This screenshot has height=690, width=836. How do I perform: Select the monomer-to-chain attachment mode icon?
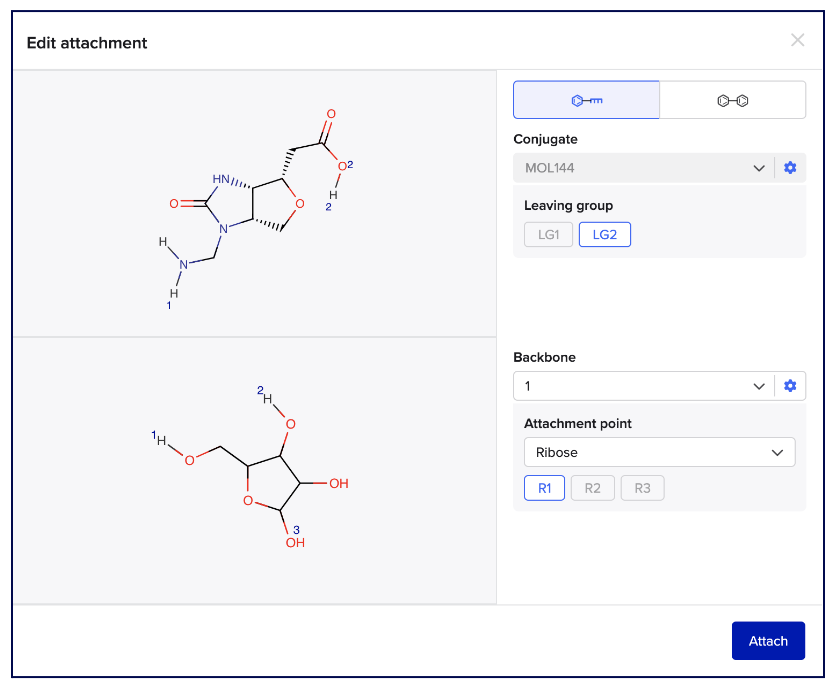pyautogui.click(x=586, y=100)
